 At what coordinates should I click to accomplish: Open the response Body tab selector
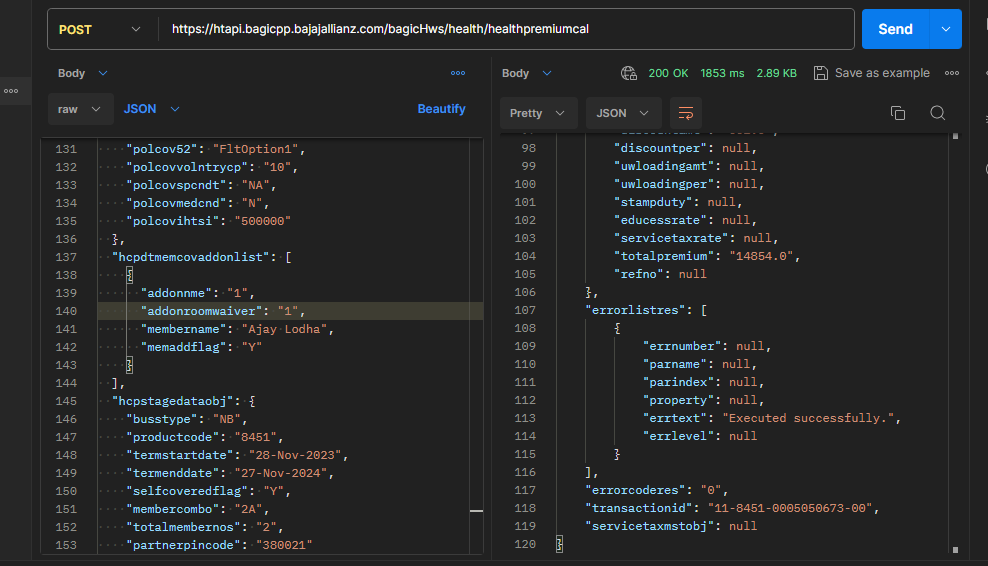pyautogui.click(x=526, y=73)
